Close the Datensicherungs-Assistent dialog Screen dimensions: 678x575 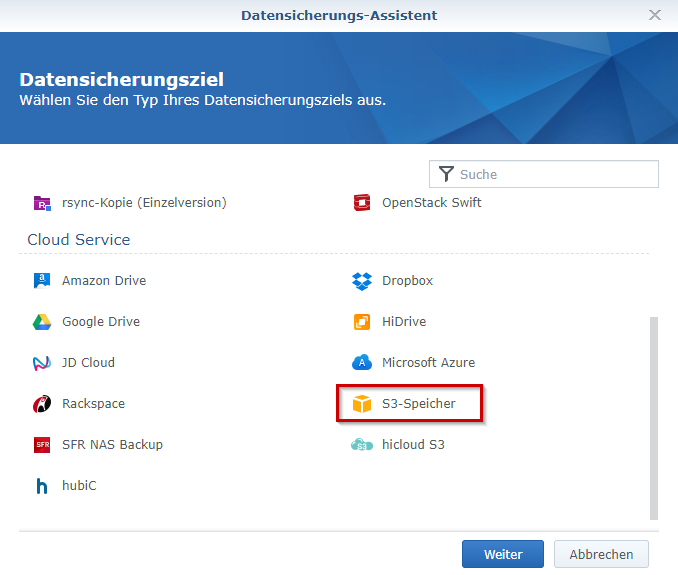655,15
